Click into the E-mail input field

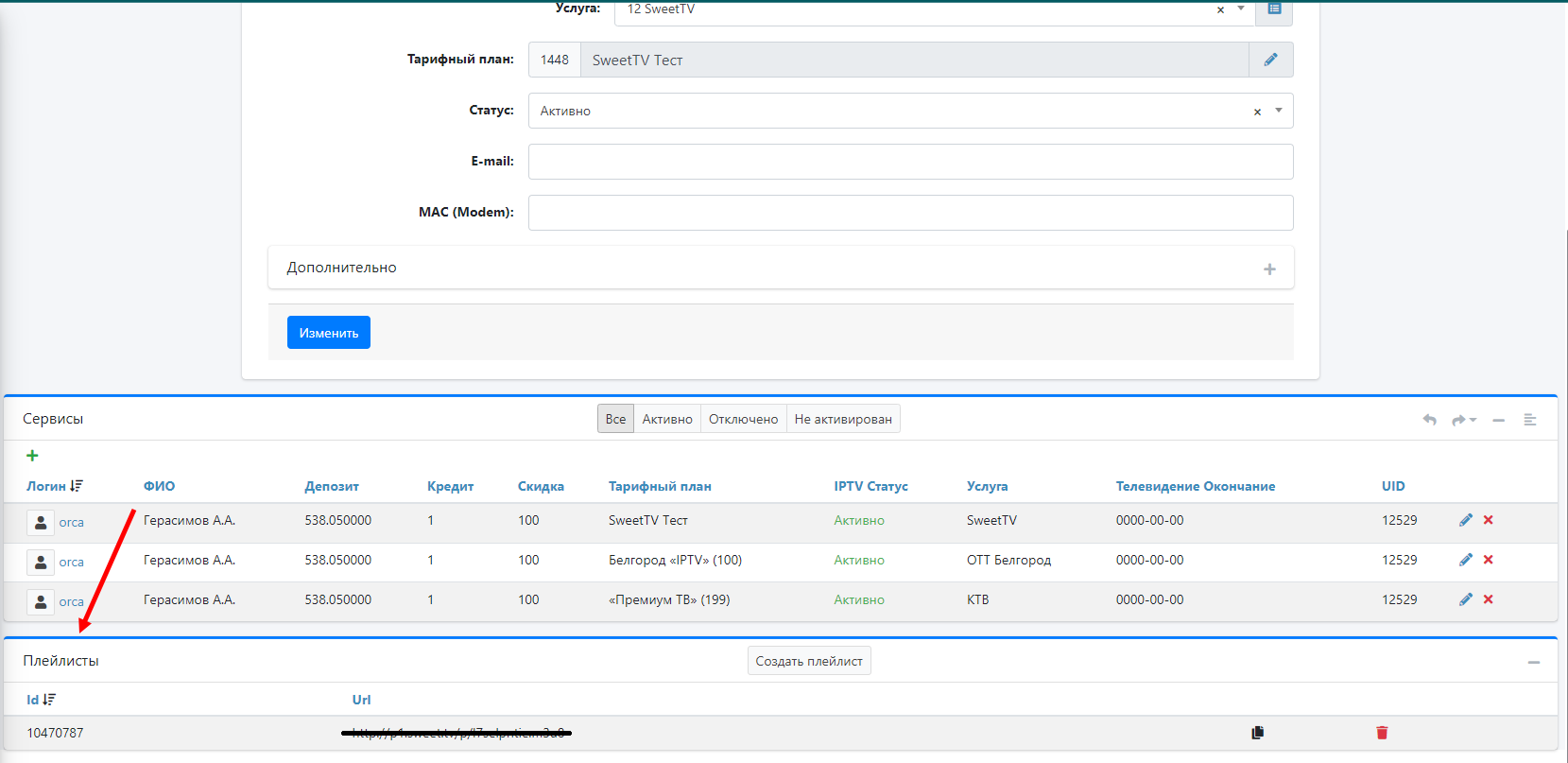(910, 162)
